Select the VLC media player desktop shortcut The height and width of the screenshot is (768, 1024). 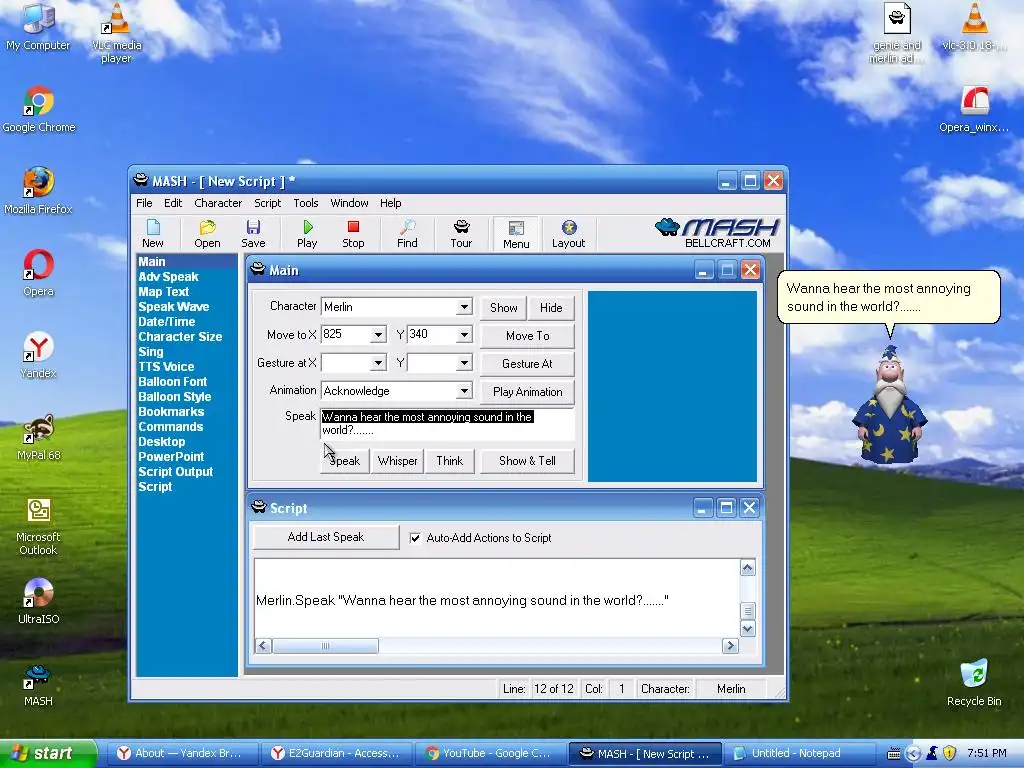point(116,33)
